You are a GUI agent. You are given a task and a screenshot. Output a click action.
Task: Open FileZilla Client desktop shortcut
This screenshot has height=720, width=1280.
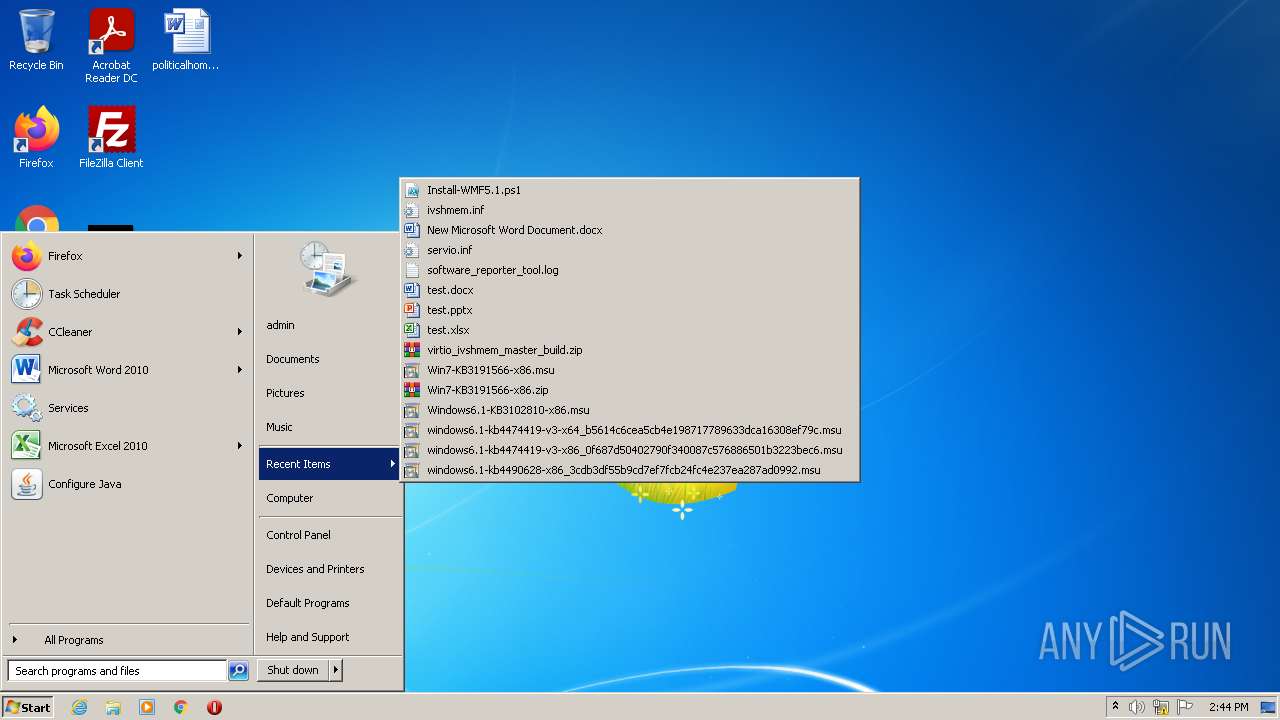pyautogui.click(x=111, y=138)
